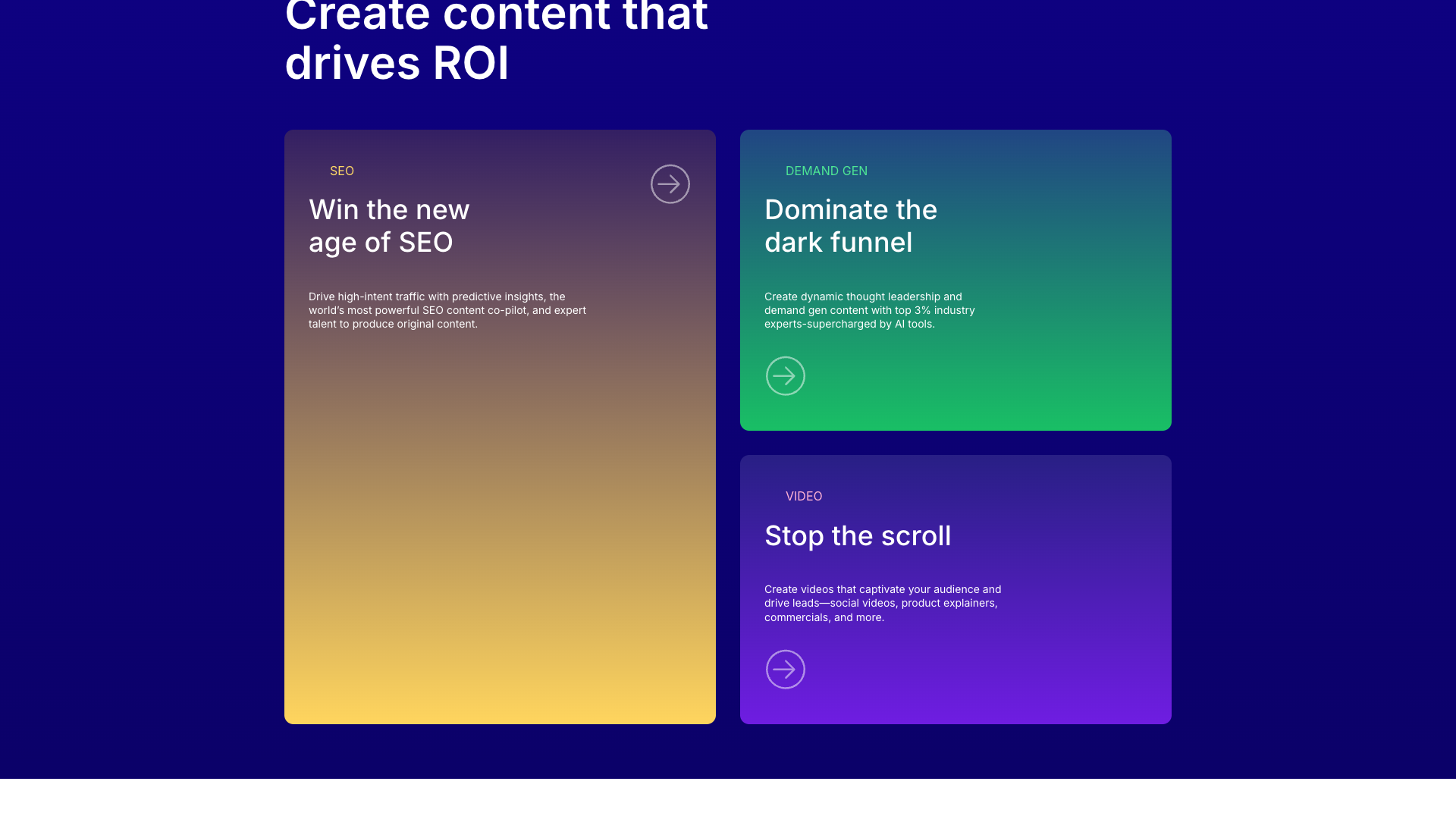Select the SEO category label
This screenshot has width=1456, height=819.
[x=341, y=171]
